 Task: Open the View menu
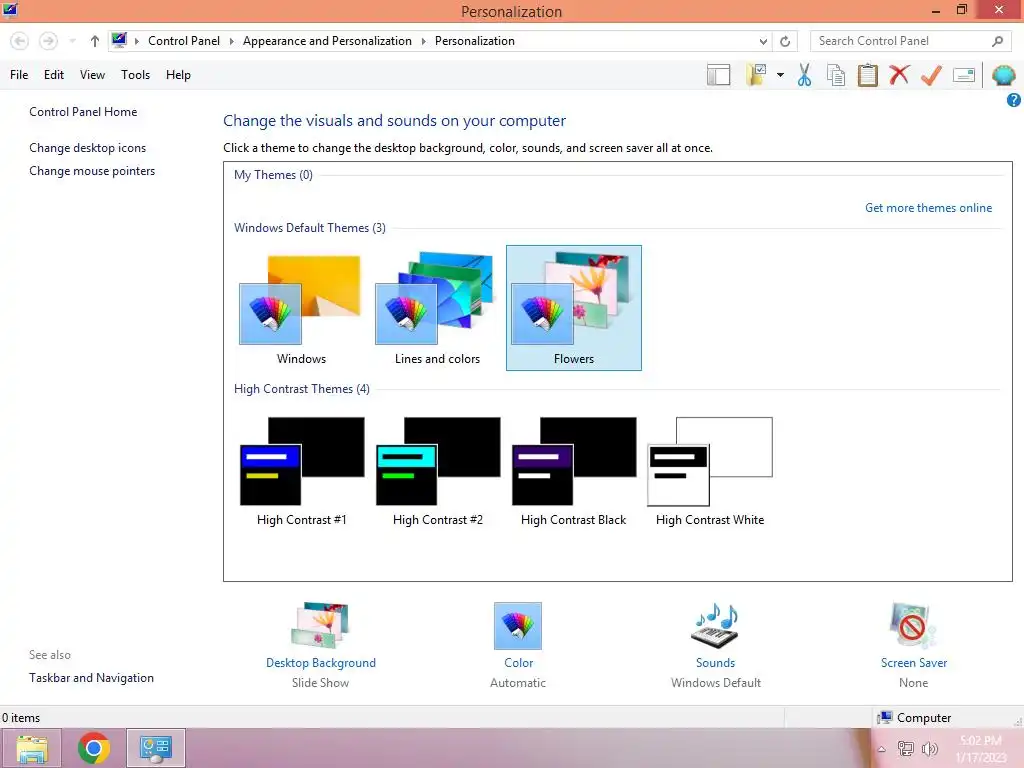click(92, 75)
